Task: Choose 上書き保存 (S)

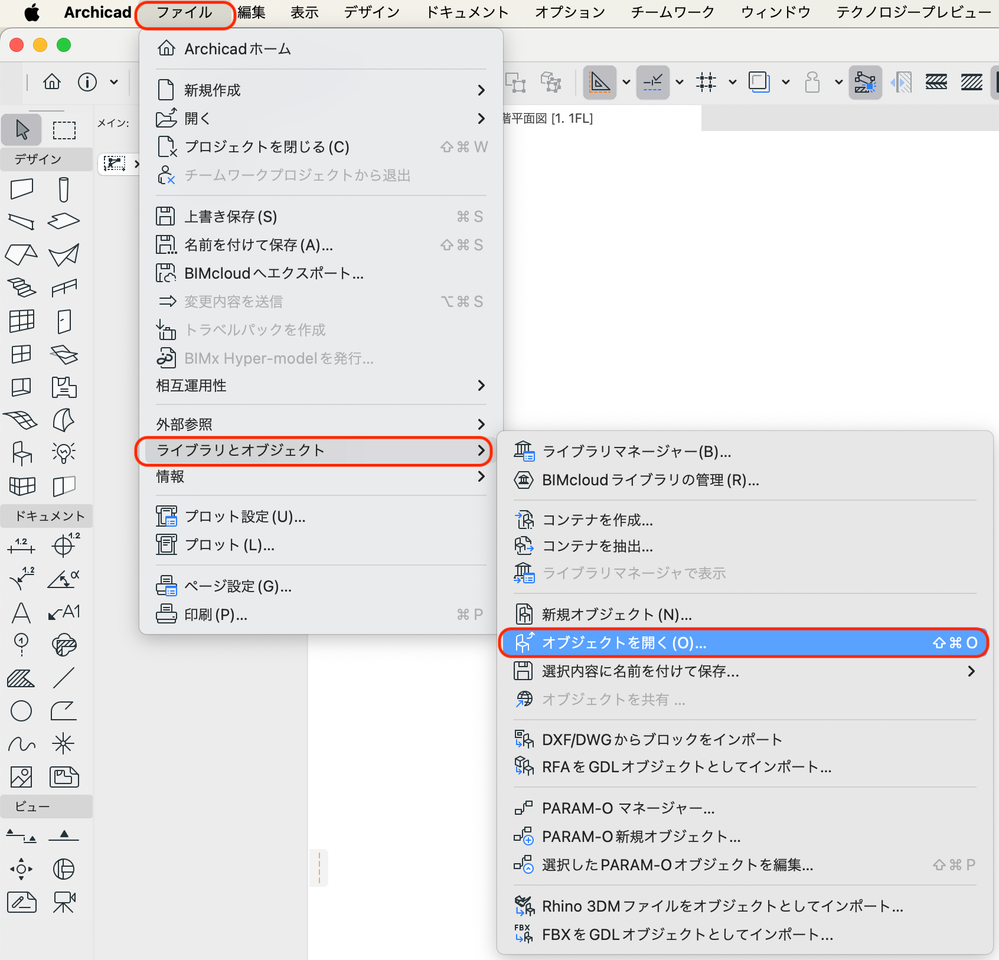Action: (x=321, y=217)
